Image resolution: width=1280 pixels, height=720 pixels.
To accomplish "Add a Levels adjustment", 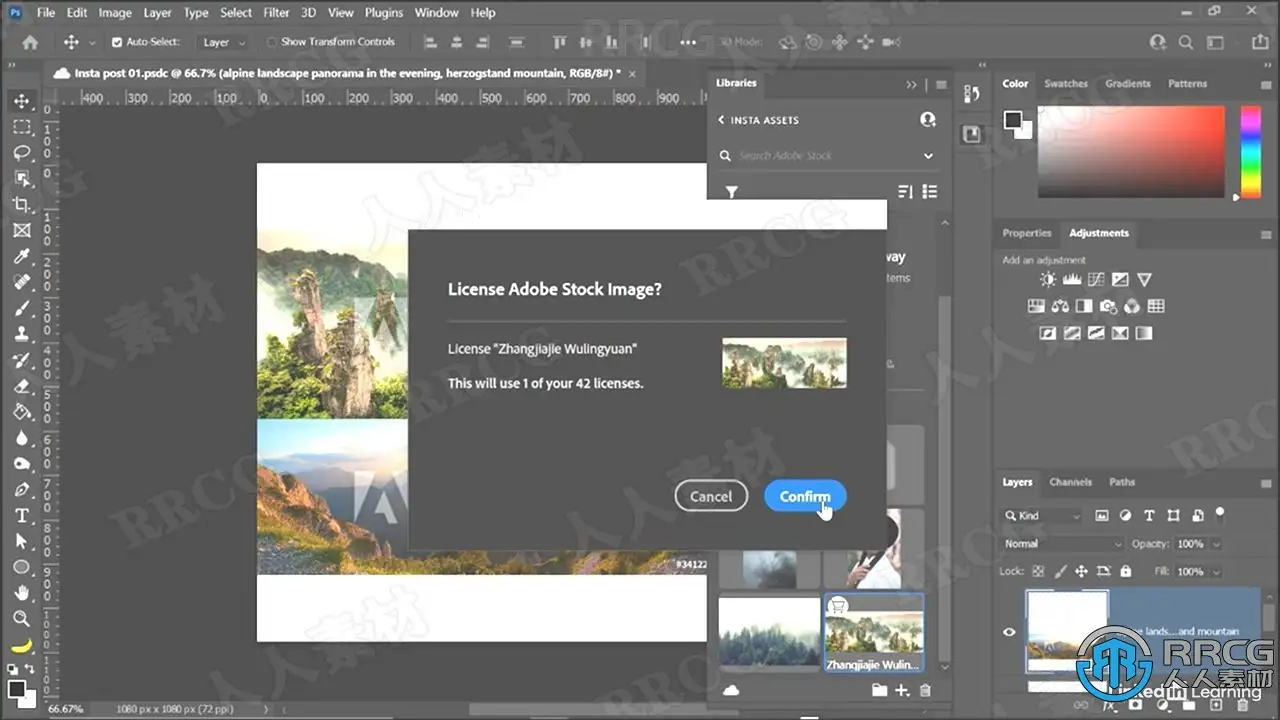I will coord(1072,280).
